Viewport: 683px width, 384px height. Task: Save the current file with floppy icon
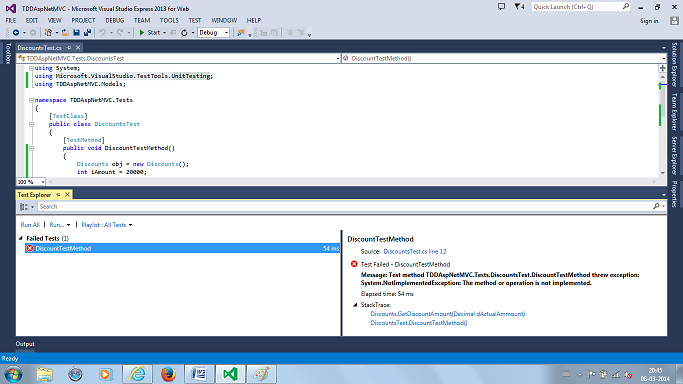76,33
